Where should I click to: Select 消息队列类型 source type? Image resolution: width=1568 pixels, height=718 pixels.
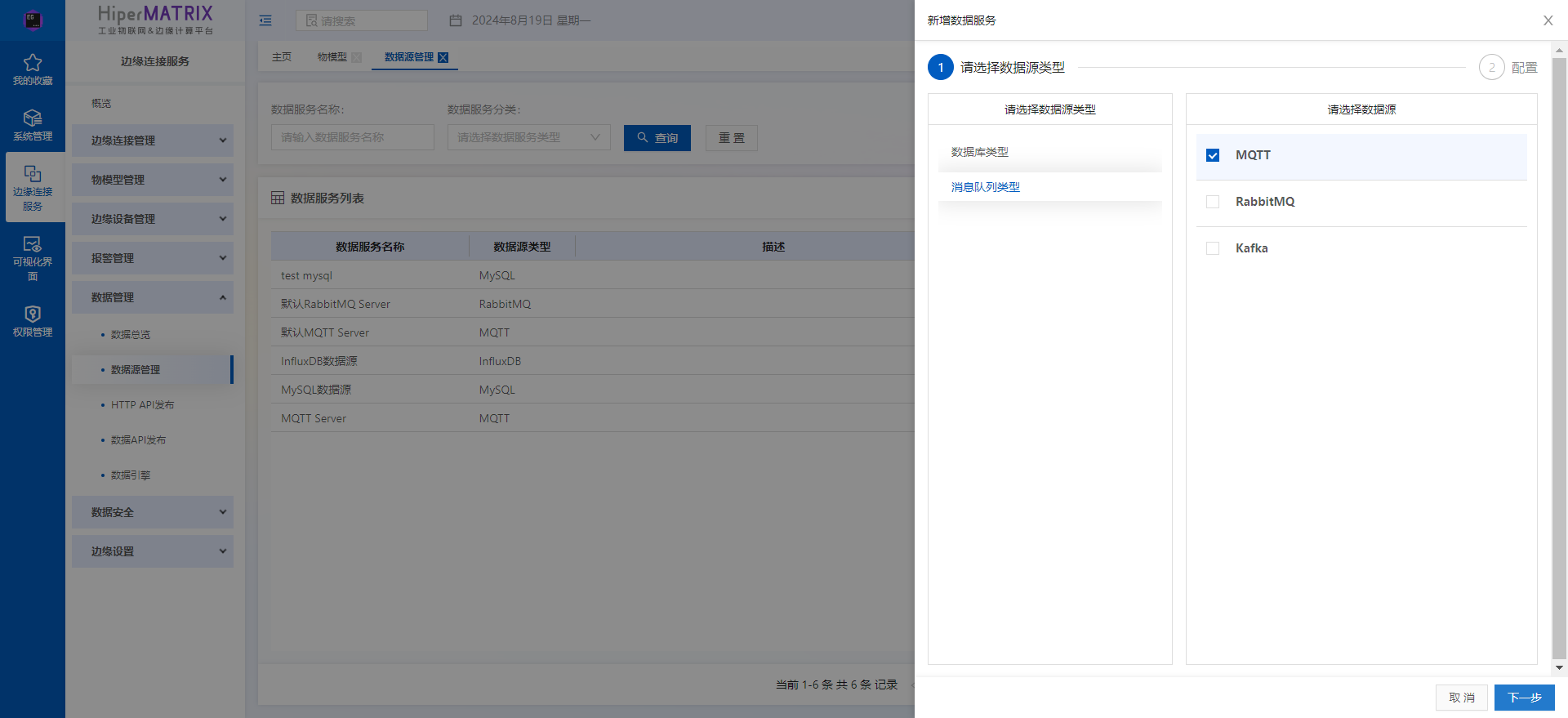pos(1050,187)
